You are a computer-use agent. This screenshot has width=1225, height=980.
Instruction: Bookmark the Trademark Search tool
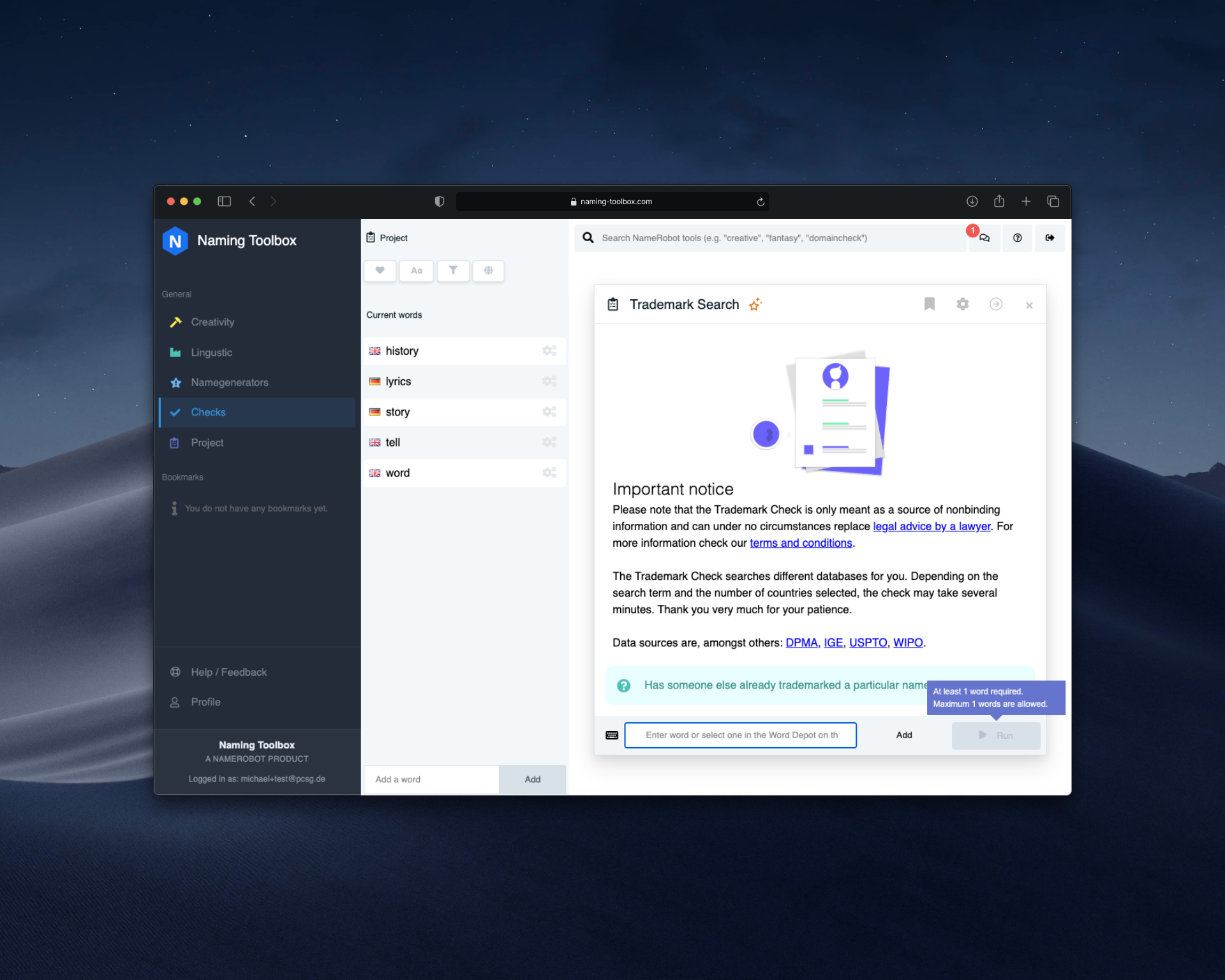point(929,304)
